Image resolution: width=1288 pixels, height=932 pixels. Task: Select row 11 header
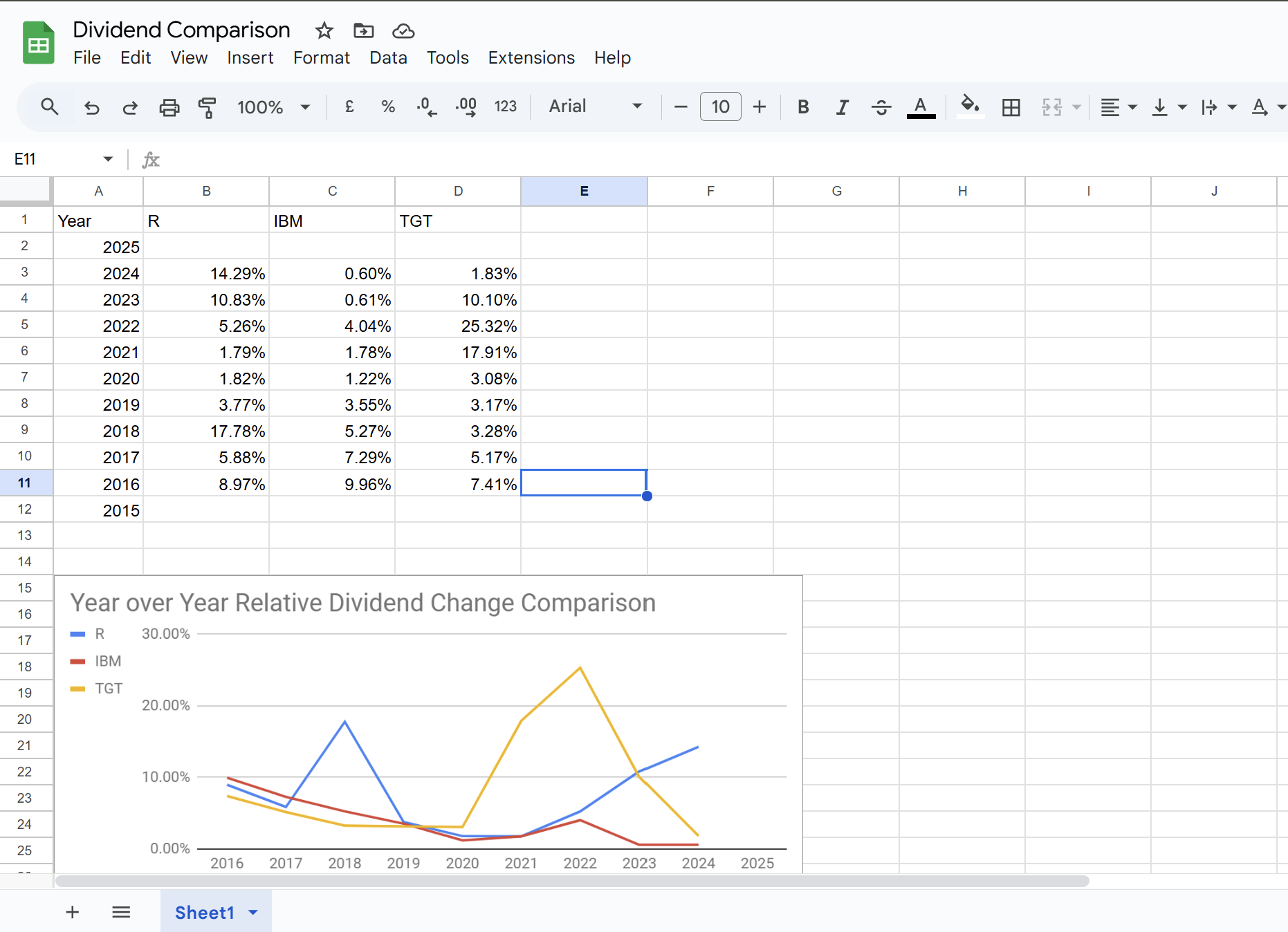(26, 483)
